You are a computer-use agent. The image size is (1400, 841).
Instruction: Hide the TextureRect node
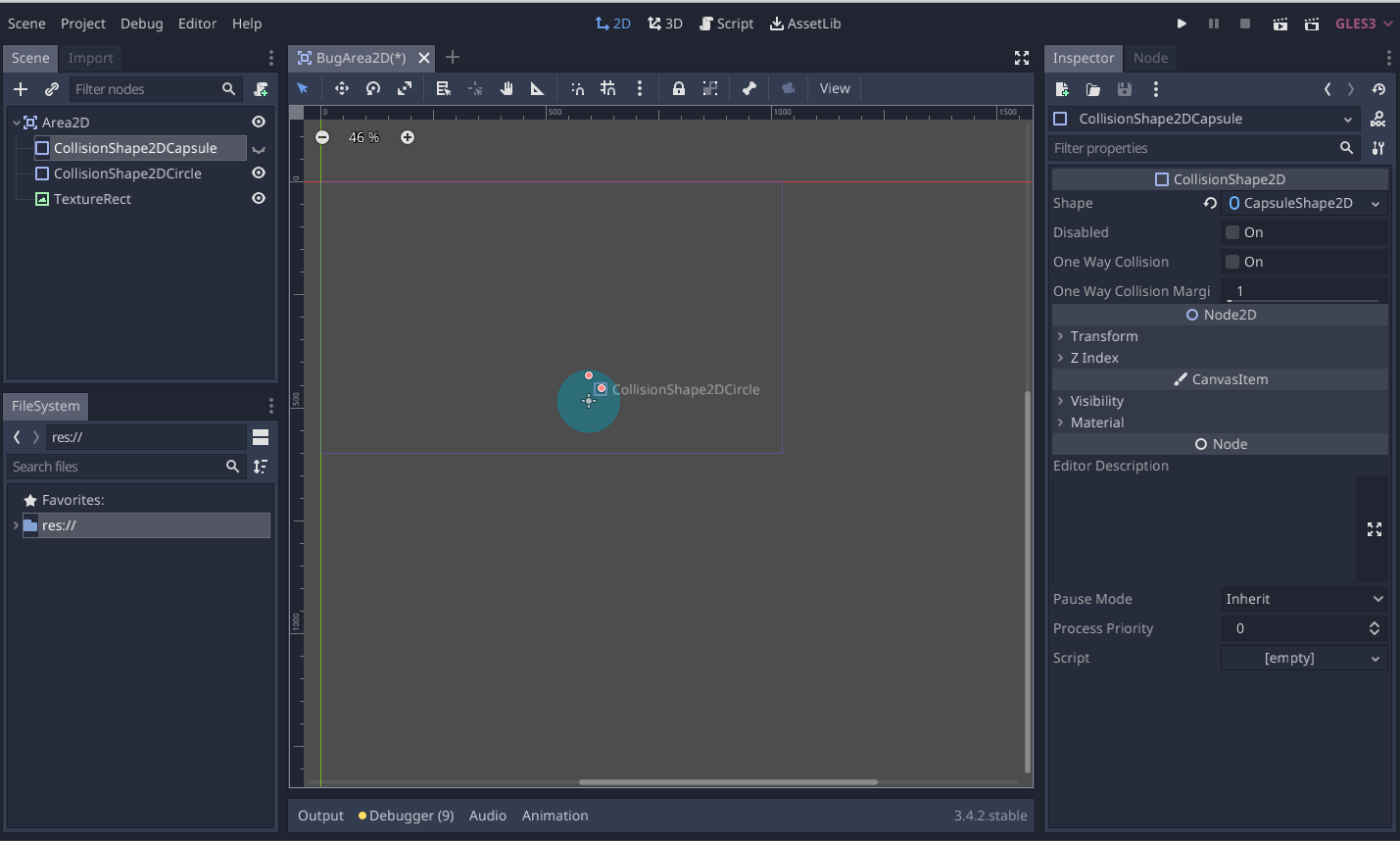259,198
